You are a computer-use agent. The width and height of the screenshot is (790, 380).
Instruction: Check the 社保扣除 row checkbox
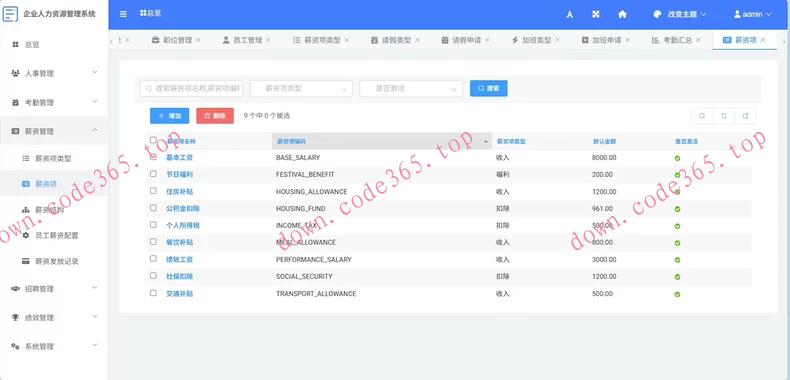pyautogui.click(x=153, y=276)
